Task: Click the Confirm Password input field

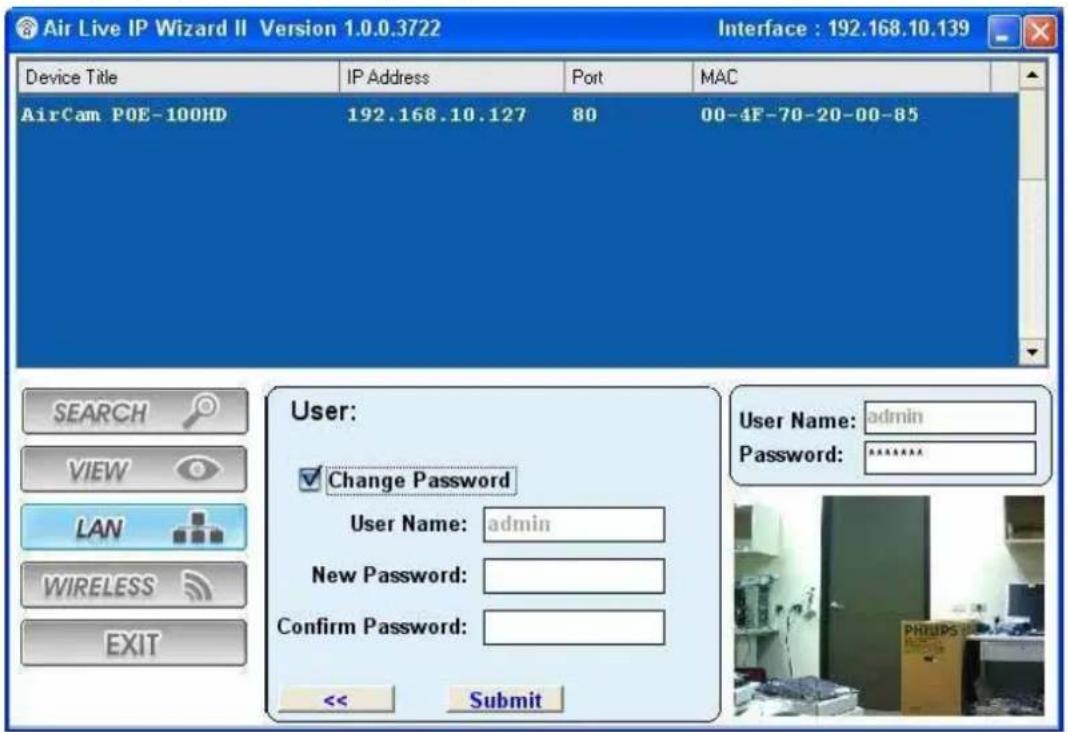Action: [x=574, y=627]
